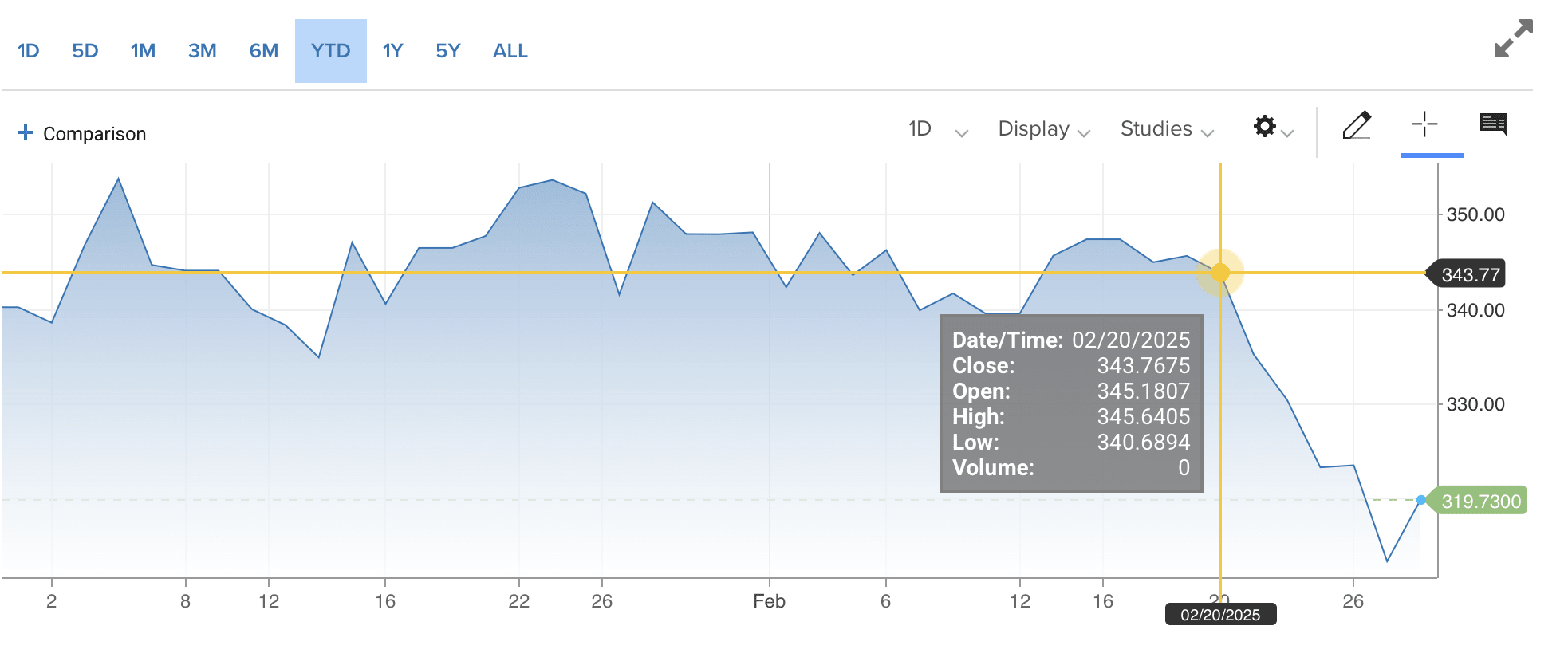Click the plus icon beside Comparison
Viewport: 1568px width, 657px height.
click(x=26, y=132)
